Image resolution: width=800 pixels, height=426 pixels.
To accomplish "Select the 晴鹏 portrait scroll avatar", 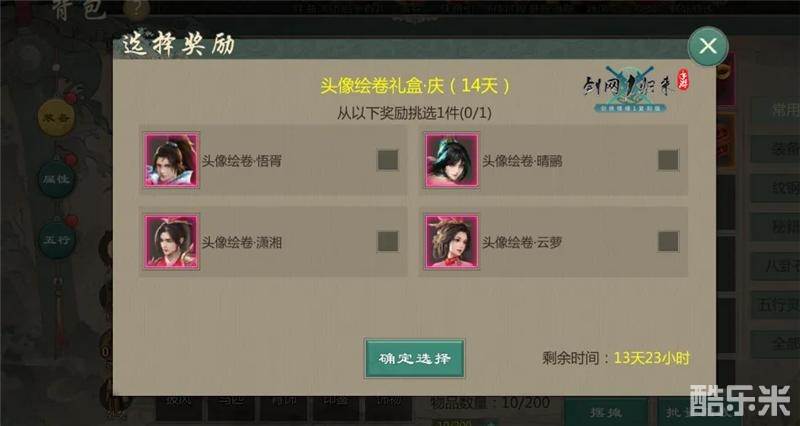I will pyautogui.click(x=452, y=160).
